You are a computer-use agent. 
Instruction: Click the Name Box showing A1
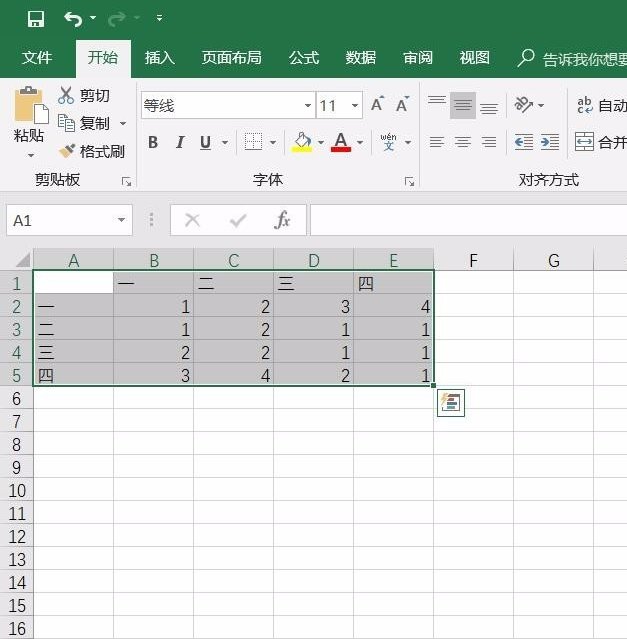pos(61,220)
